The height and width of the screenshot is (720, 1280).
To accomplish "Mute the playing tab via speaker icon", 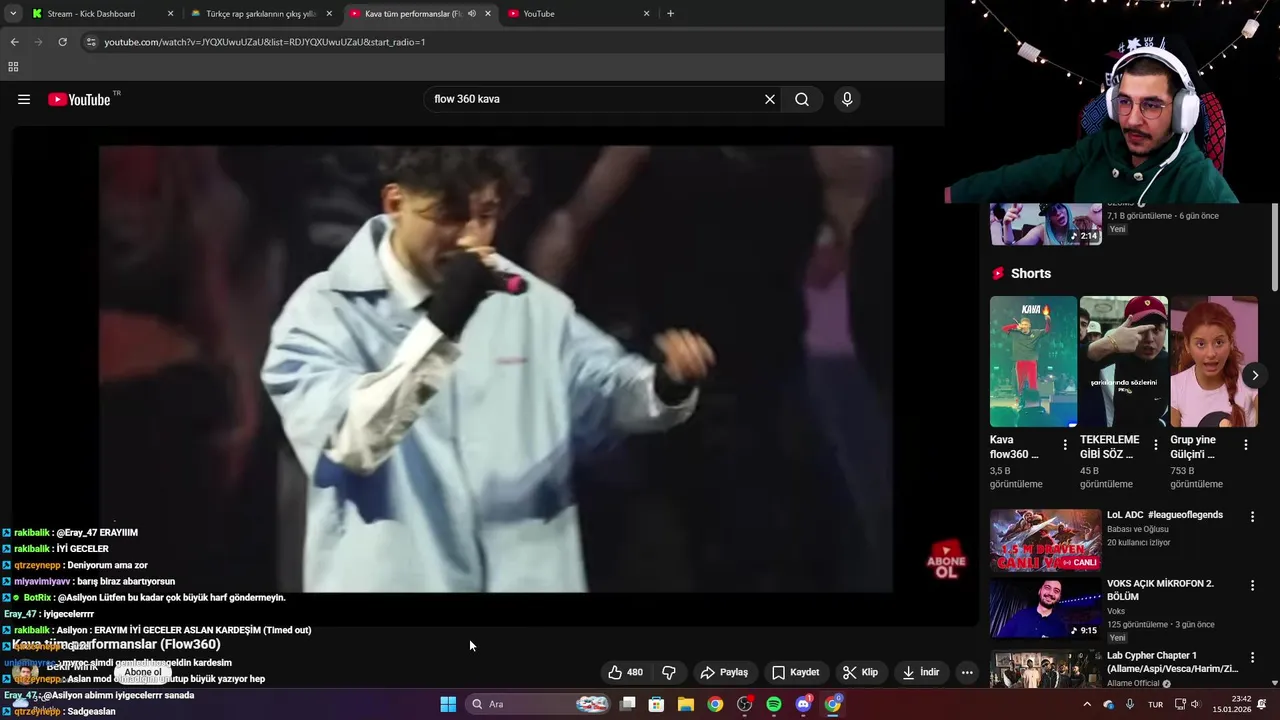I will point(471,14).
